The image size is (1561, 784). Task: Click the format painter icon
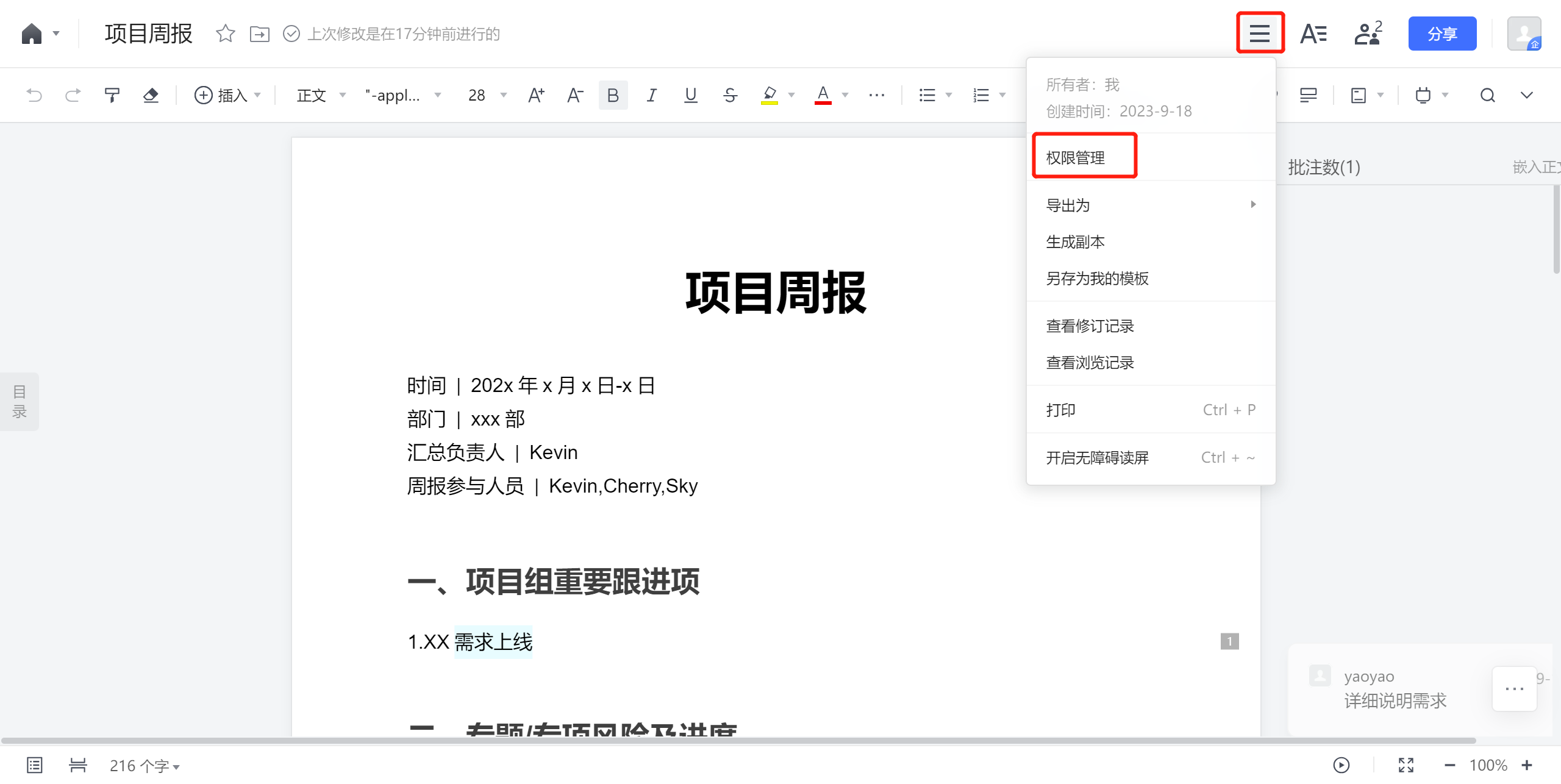(x=112, y=95)
